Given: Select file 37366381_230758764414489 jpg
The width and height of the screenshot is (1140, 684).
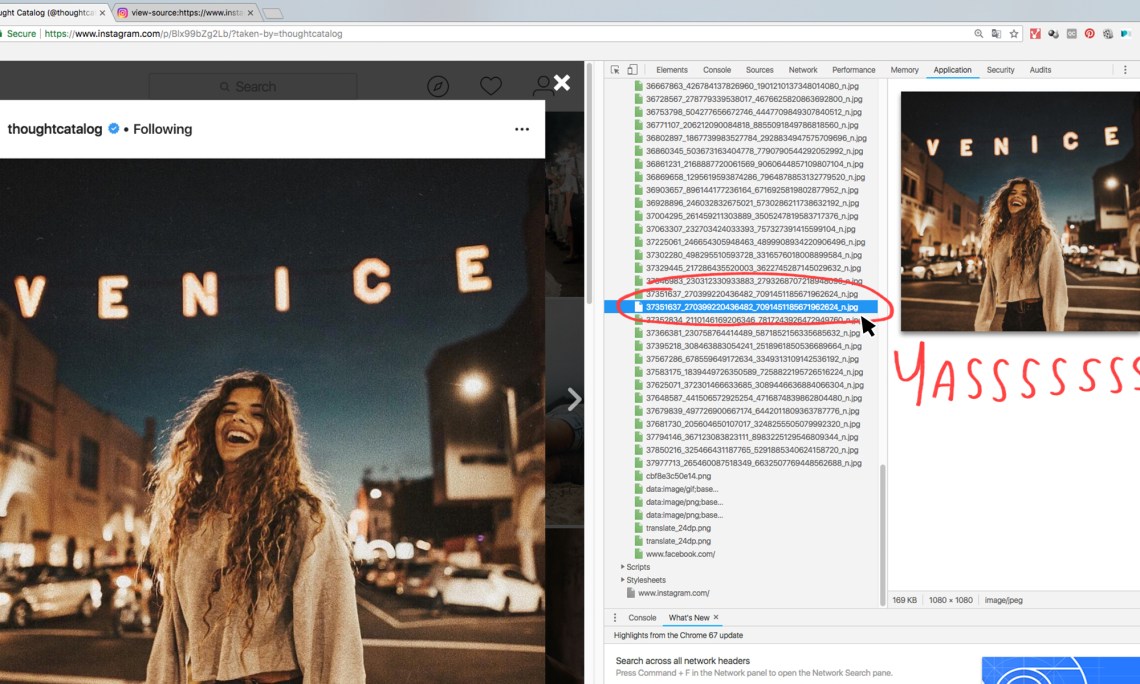Looking at the screenshot, I should point(753,333).
